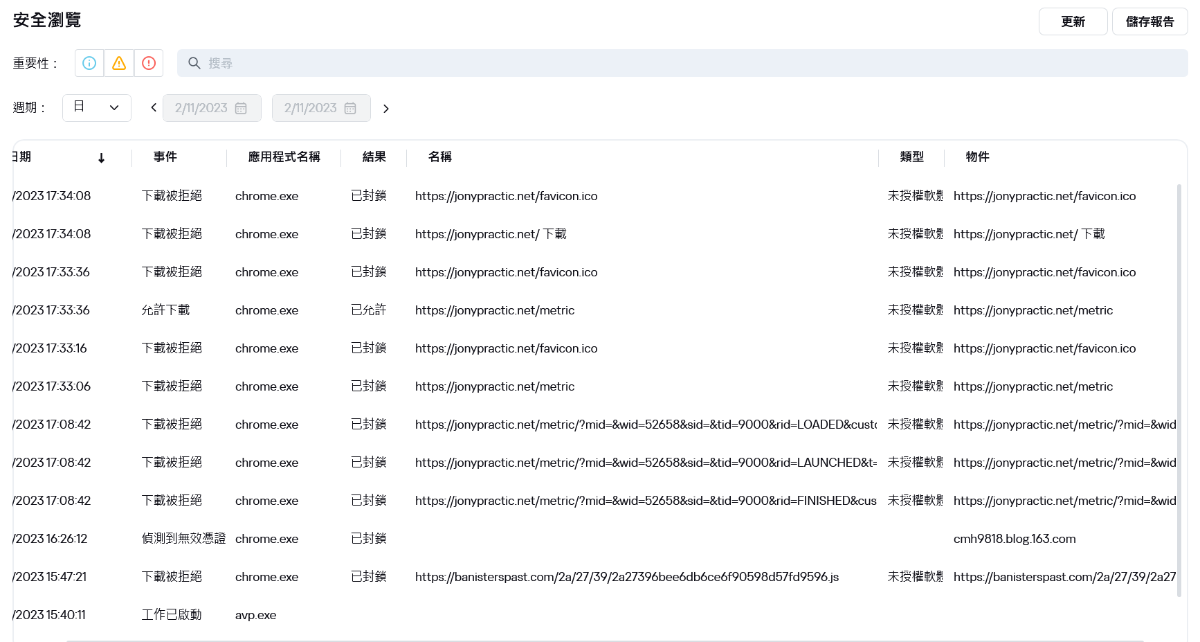The image size is (1200, 642).
Task: Open the end date calendar icon
Action: coord(350,108)
